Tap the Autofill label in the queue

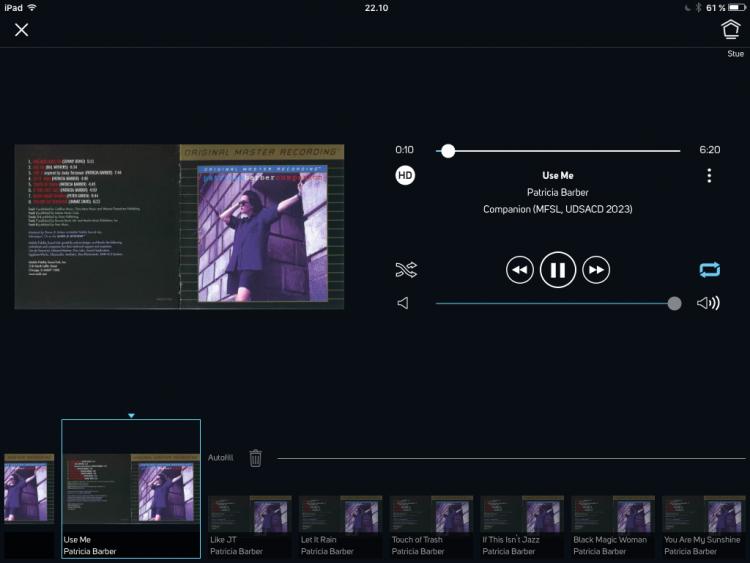click(221, 458)
